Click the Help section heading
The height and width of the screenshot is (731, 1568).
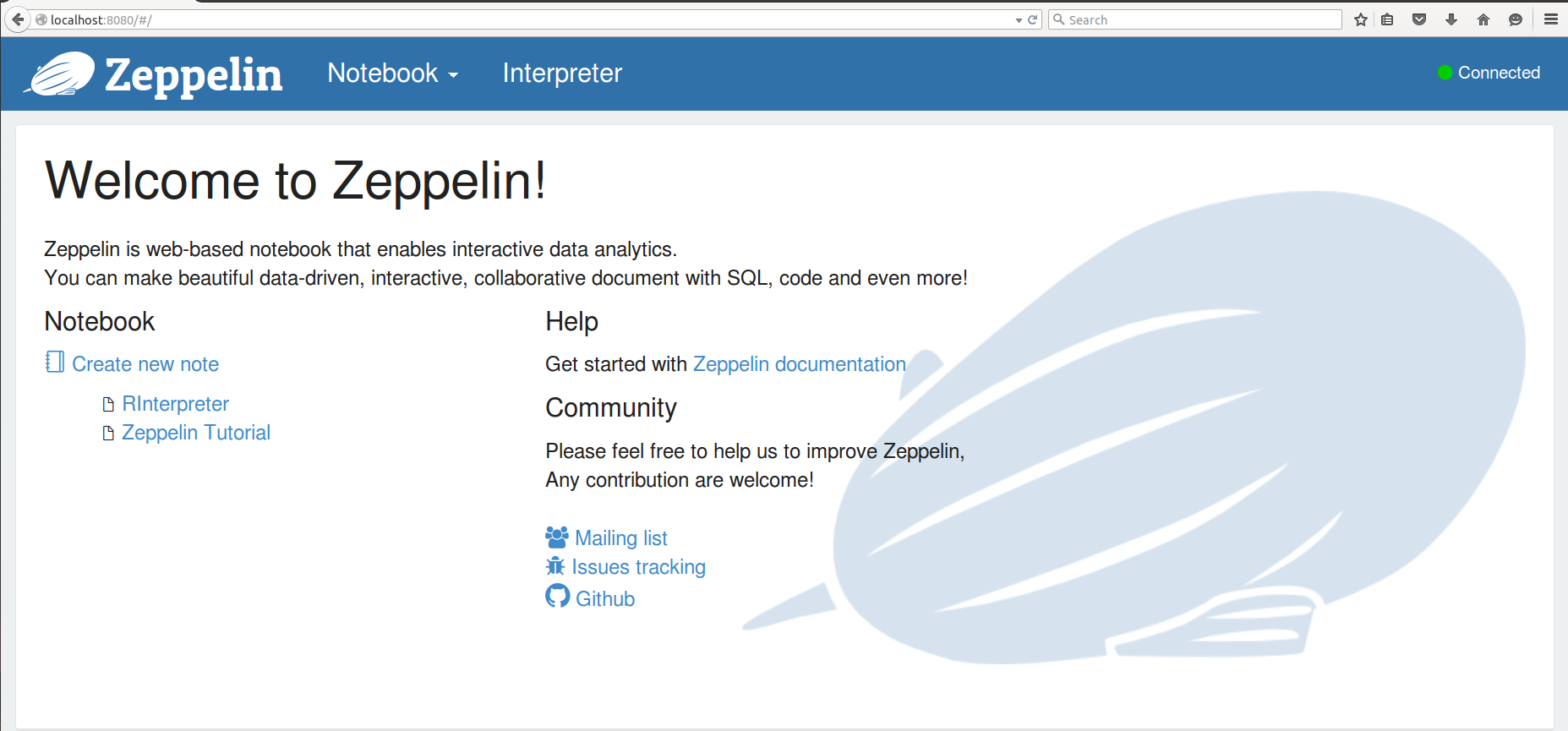pyautogui.click(x=572, y=322)
